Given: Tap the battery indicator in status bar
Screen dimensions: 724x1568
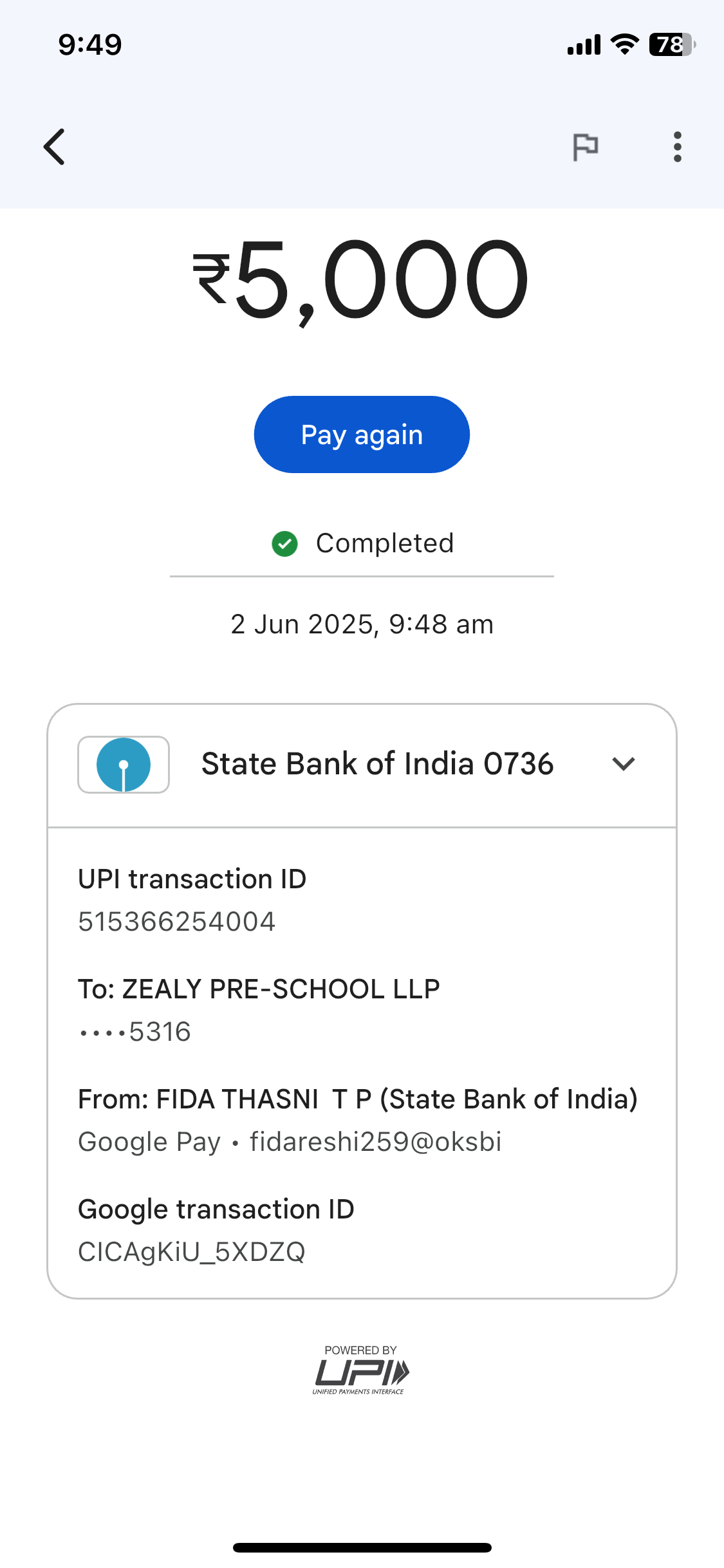Looking at the screenshot, I should pyautogui.click(x=671, y=45).
